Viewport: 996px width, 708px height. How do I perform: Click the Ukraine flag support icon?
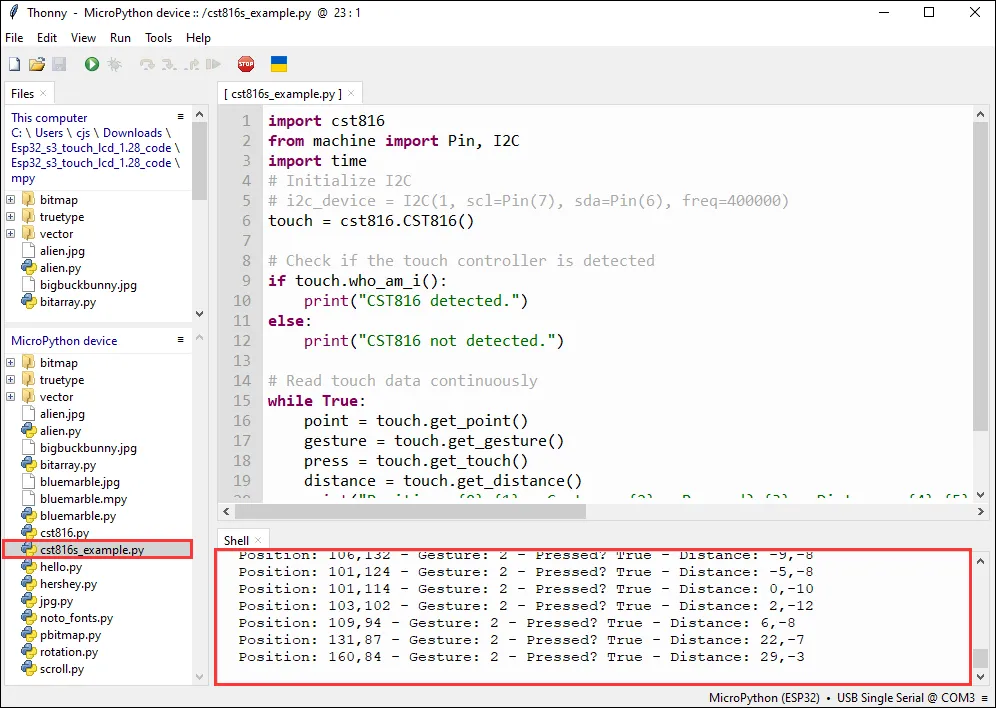pos(279,64)
